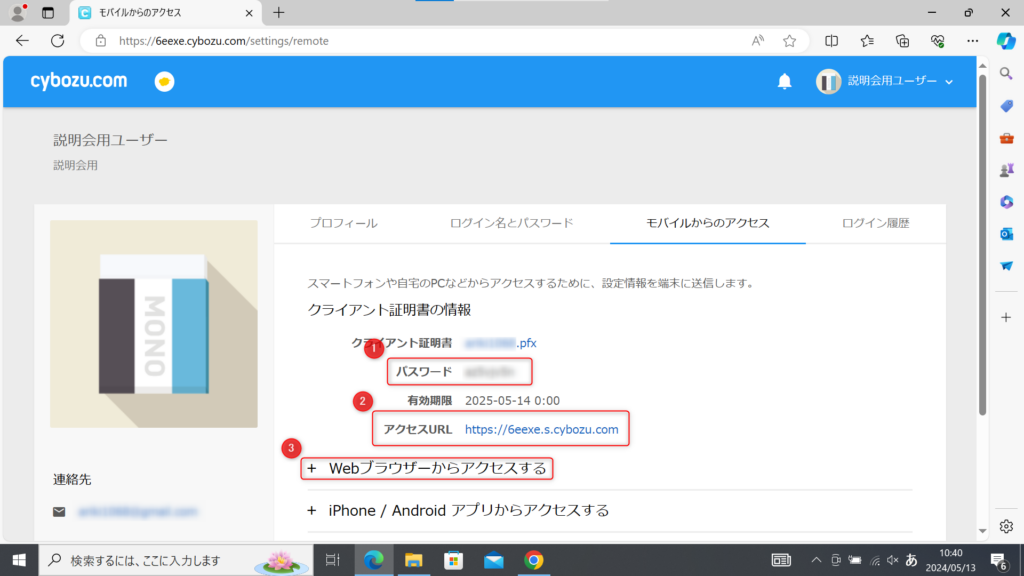Click the Edge refresh page icon
This screenshot has width=1024, height=576.
[x=57, y=41]
